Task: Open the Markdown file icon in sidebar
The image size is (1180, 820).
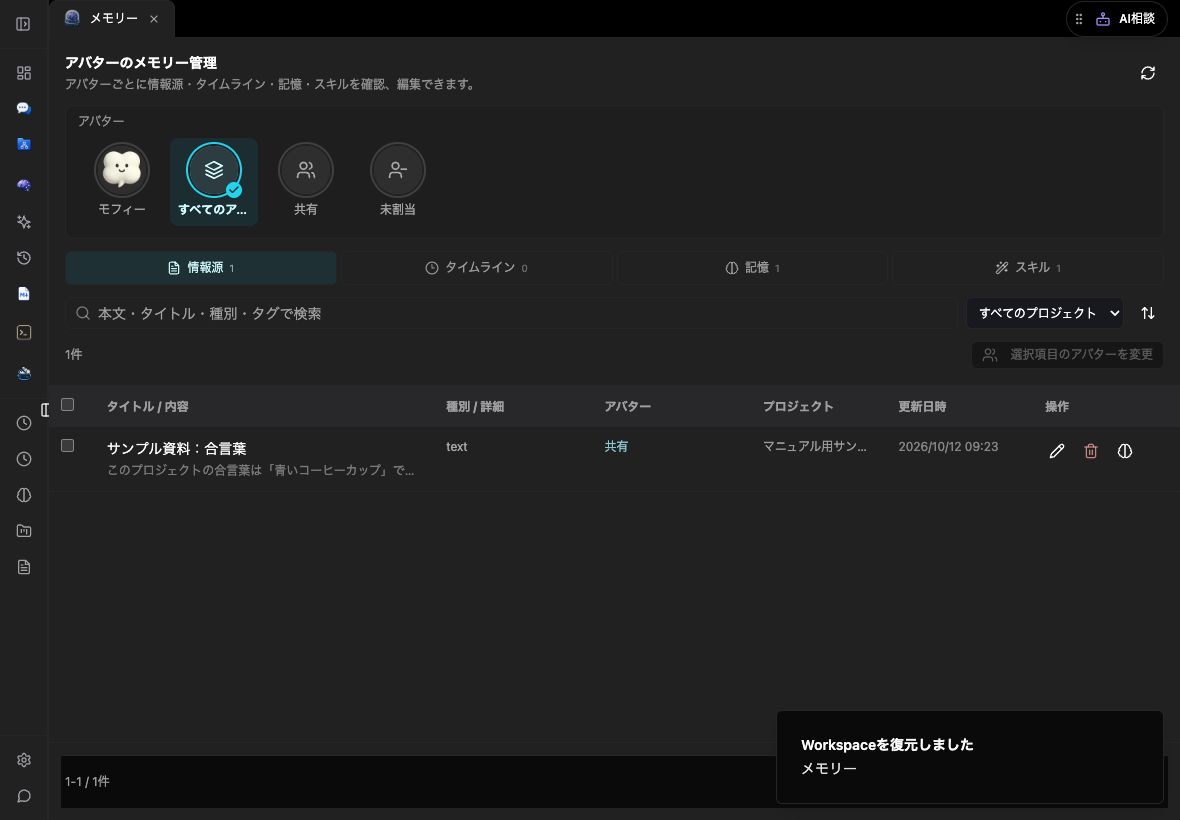Action: click(24, 294)
